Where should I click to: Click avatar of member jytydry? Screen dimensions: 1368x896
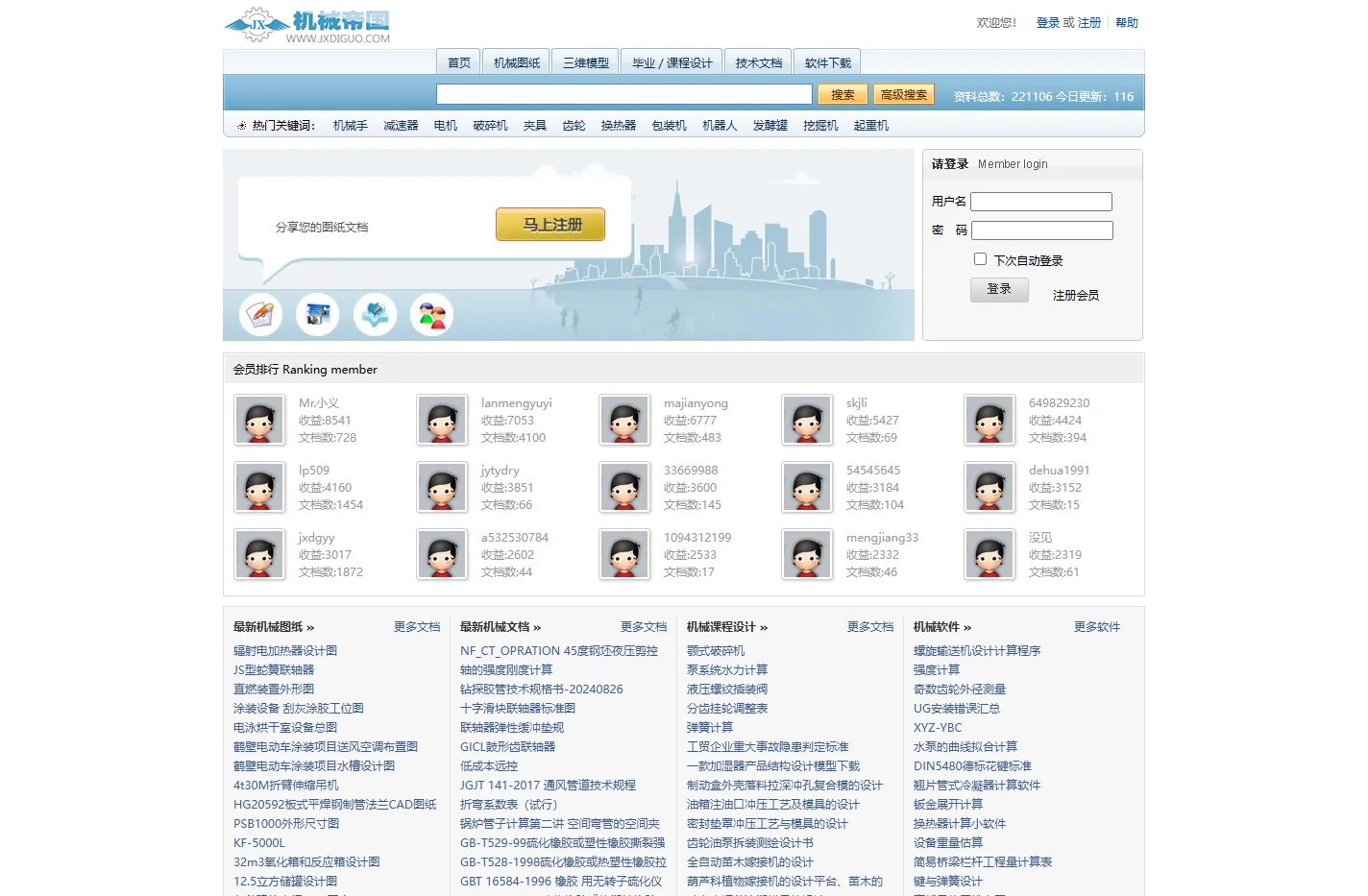click(442, 487)
